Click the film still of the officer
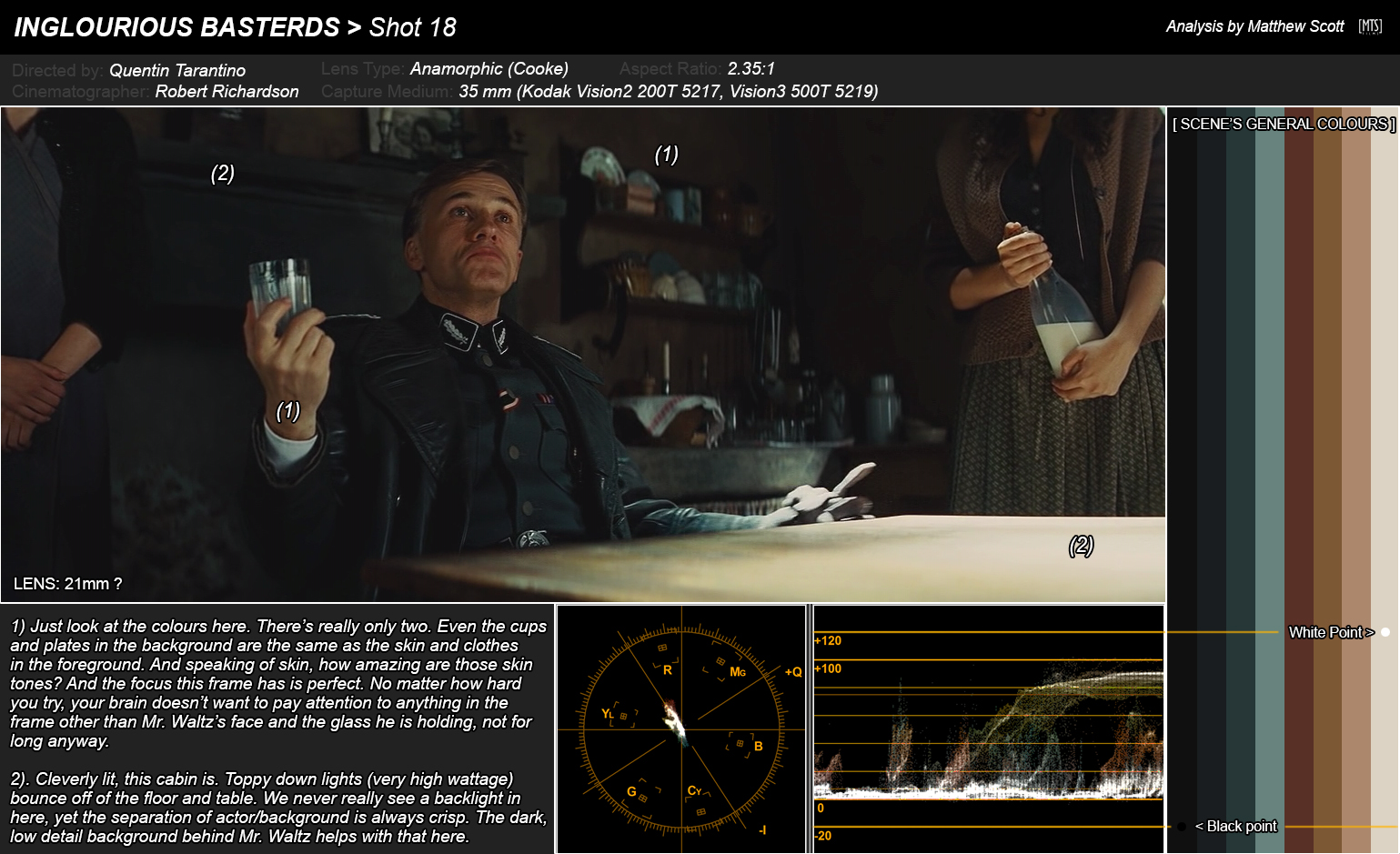The height and width of the screenshot is (854, 1400). 583,355
